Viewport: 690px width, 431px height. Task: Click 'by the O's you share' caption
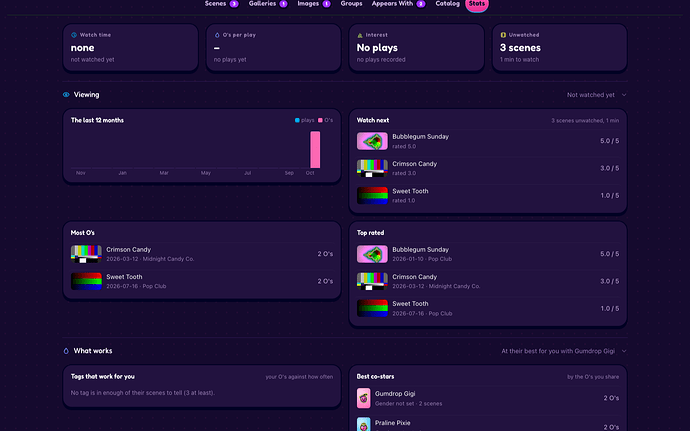(593, 377)
